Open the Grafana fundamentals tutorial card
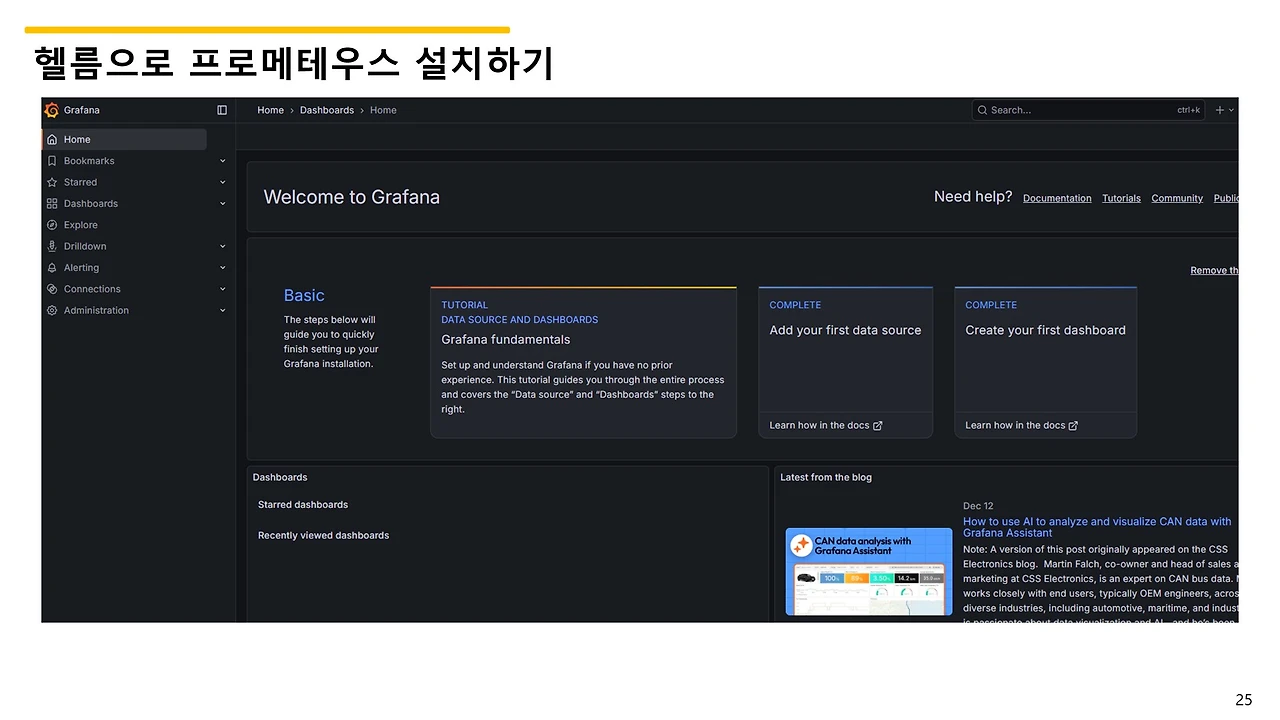This screenshot has height=720, width=1280. (583, 362)
